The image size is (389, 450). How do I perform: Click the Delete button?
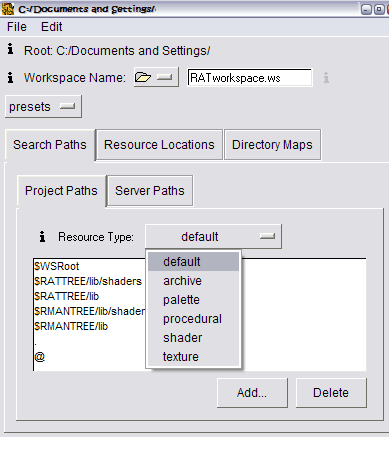point(331,393)
